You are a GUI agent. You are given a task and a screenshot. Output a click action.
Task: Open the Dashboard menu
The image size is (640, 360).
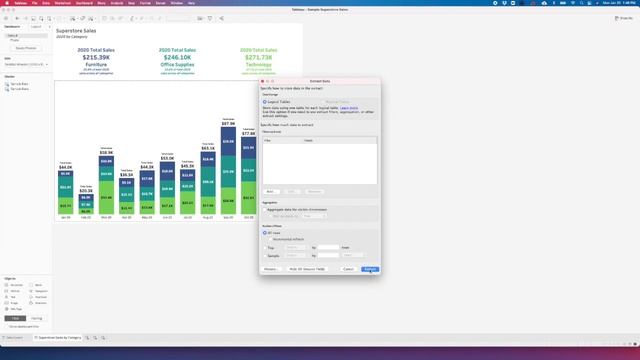(84, 3)
